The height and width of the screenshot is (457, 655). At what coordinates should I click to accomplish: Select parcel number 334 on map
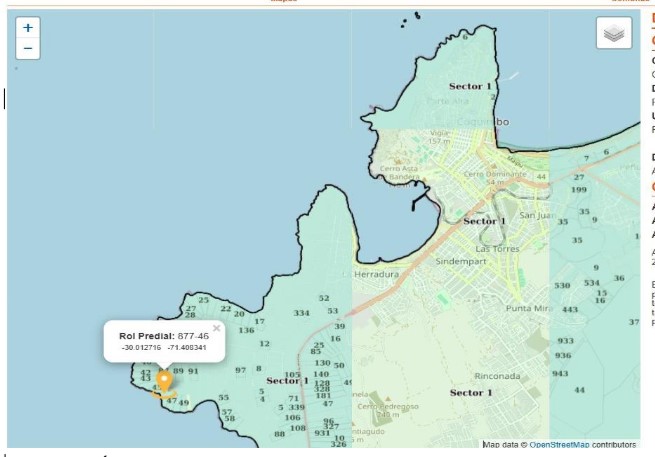(x=301, y=313)
